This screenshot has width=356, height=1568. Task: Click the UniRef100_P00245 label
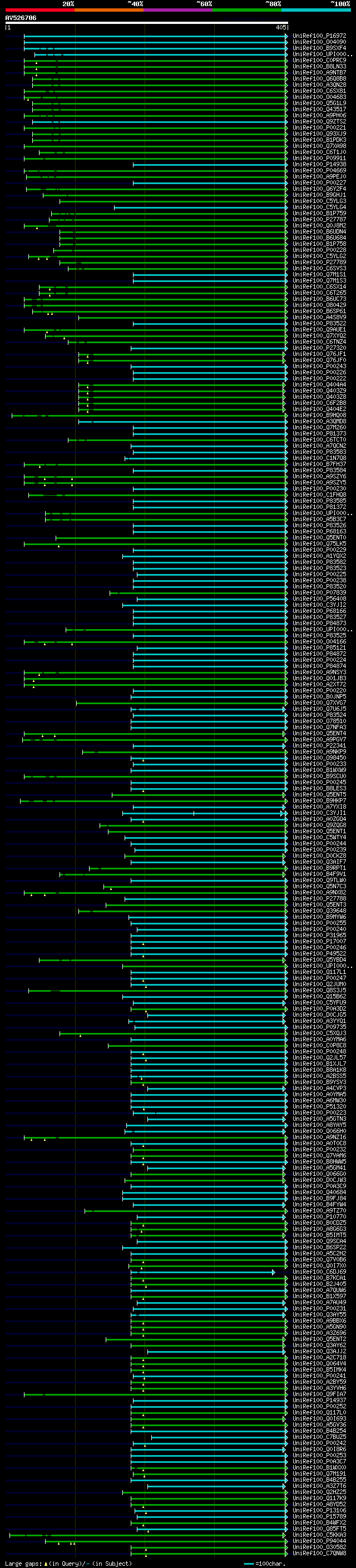319,783
